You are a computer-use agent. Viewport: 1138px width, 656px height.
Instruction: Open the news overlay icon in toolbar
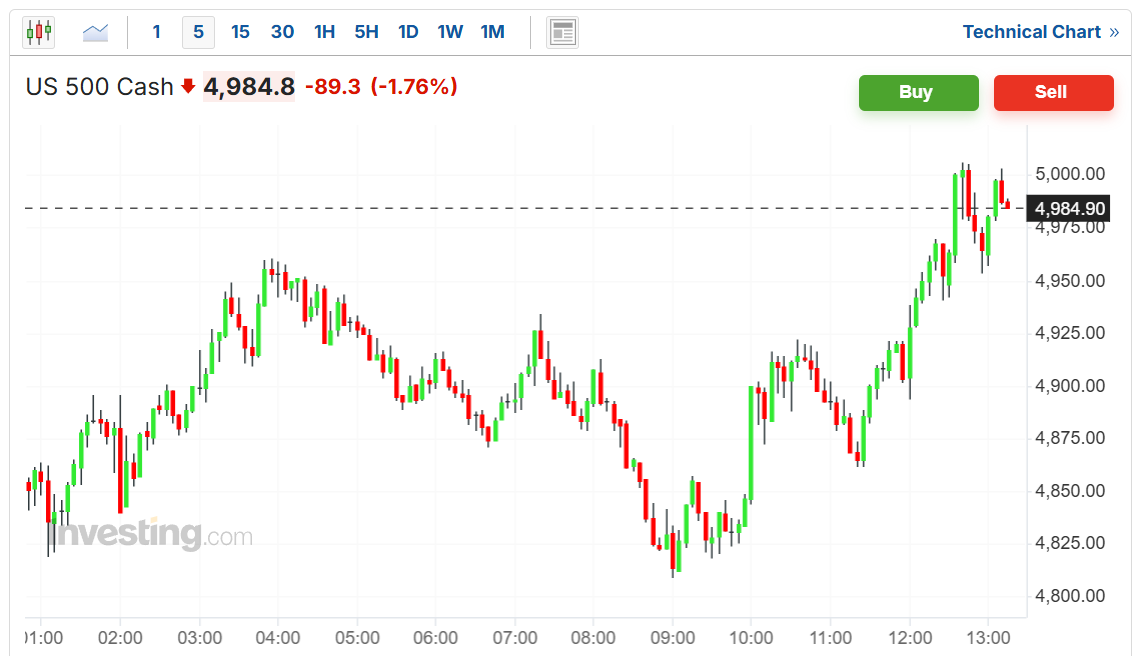(562, 33)
